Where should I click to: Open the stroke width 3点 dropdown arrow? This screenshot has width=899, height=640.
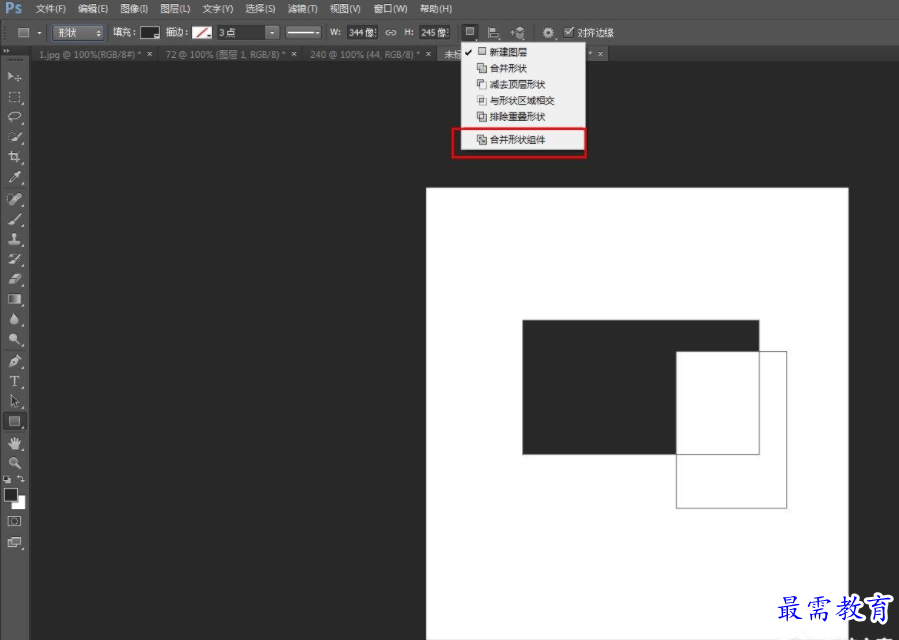pos(272,33)
